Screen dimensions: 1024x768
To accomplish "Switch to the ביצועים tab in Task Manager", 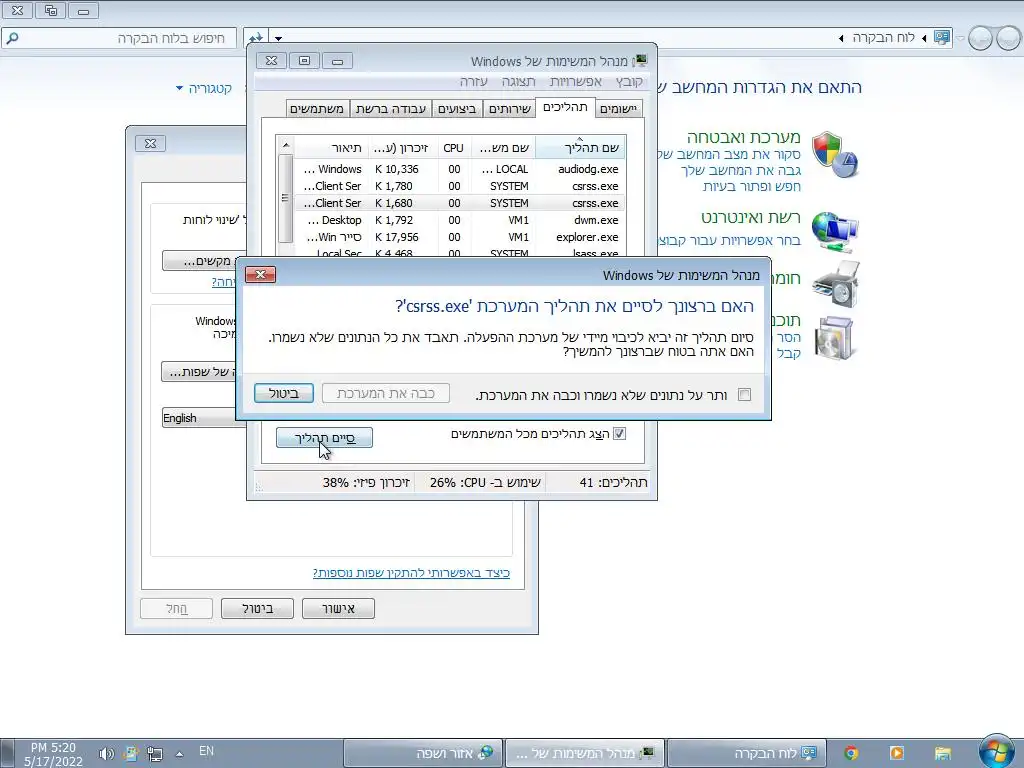I will [457, 108].
